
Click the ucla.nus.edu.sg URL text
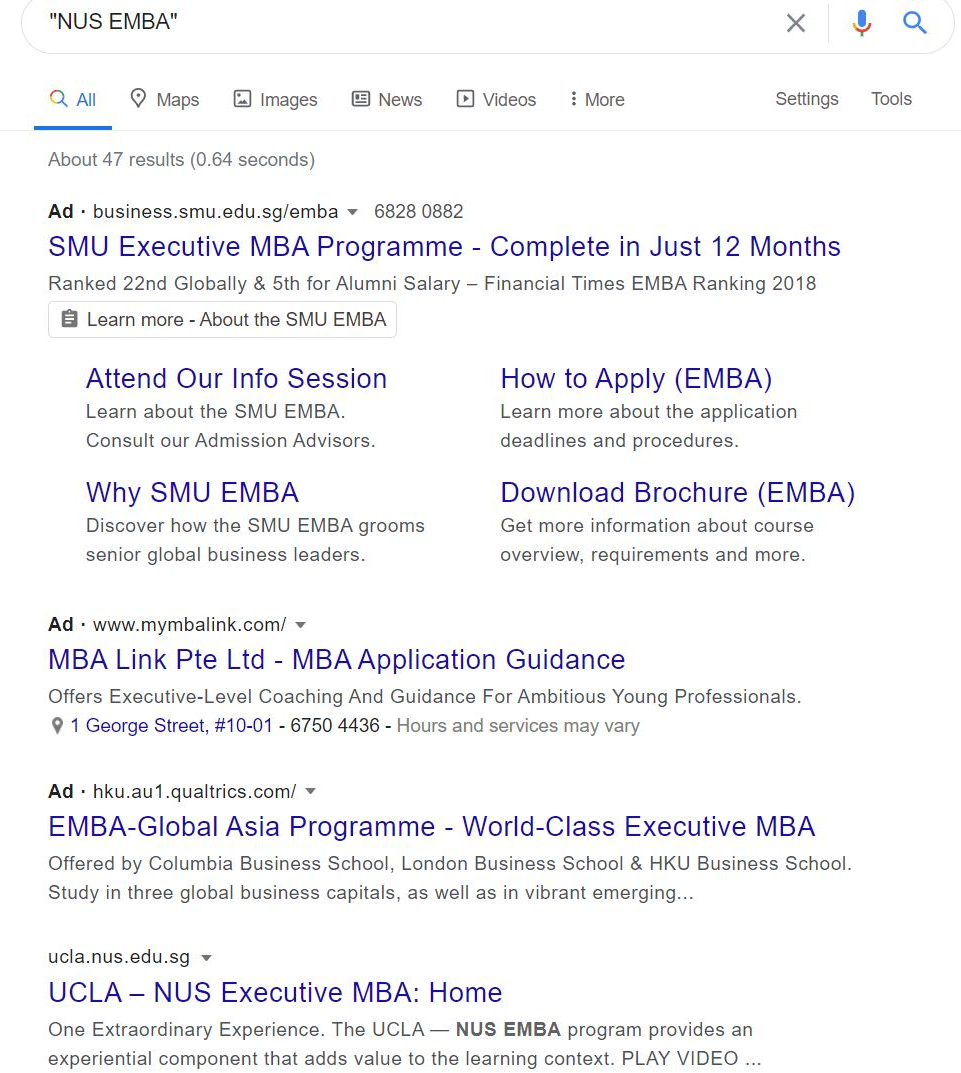tap(118, 957)
